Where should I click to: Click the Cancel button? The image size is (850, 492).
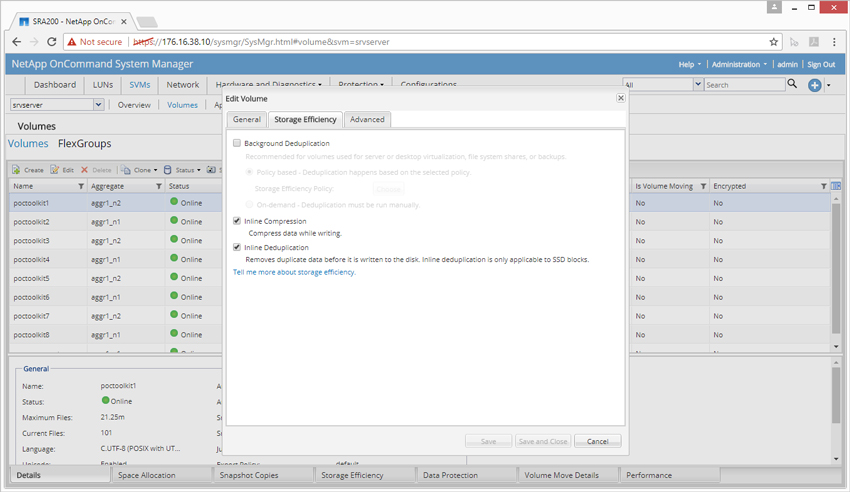[597, 441]
